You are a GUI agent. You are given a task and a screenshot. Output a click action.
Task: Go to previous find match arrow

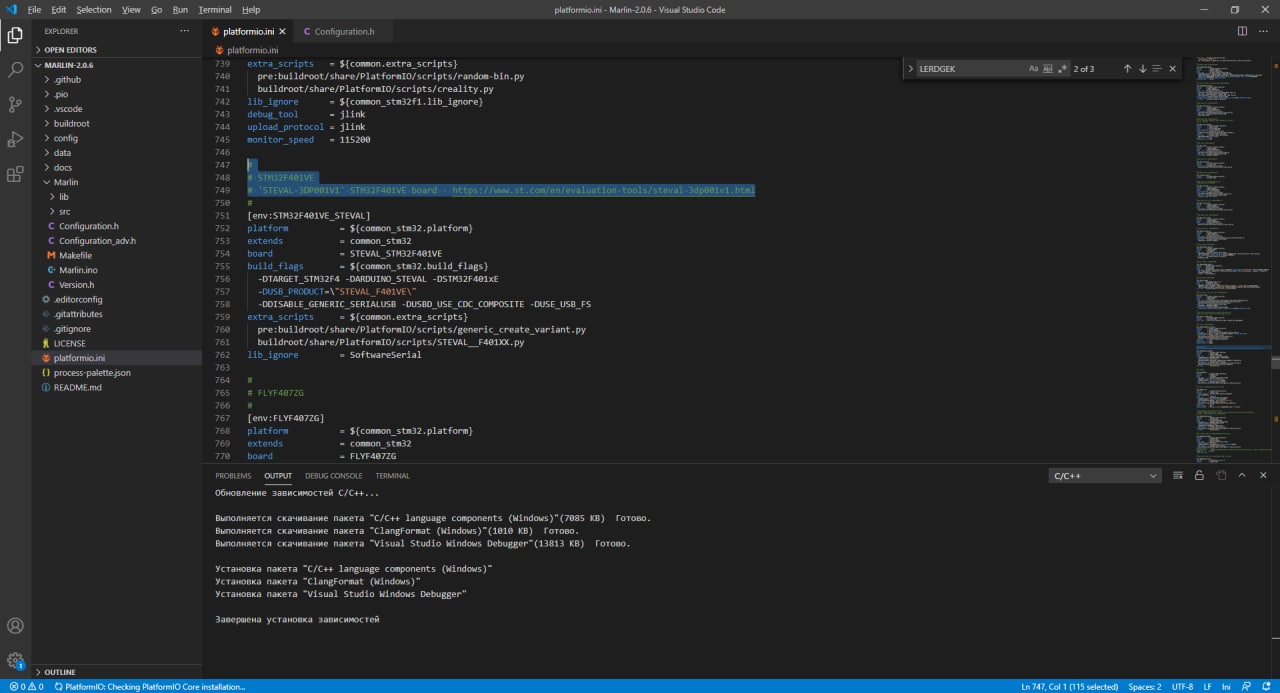click(1127, 69)
